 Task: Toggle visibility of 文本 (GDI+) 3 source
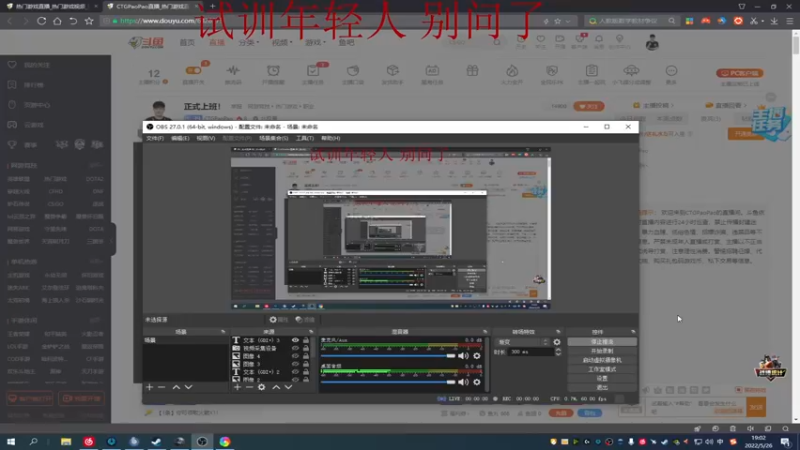(x=295, y=340)
